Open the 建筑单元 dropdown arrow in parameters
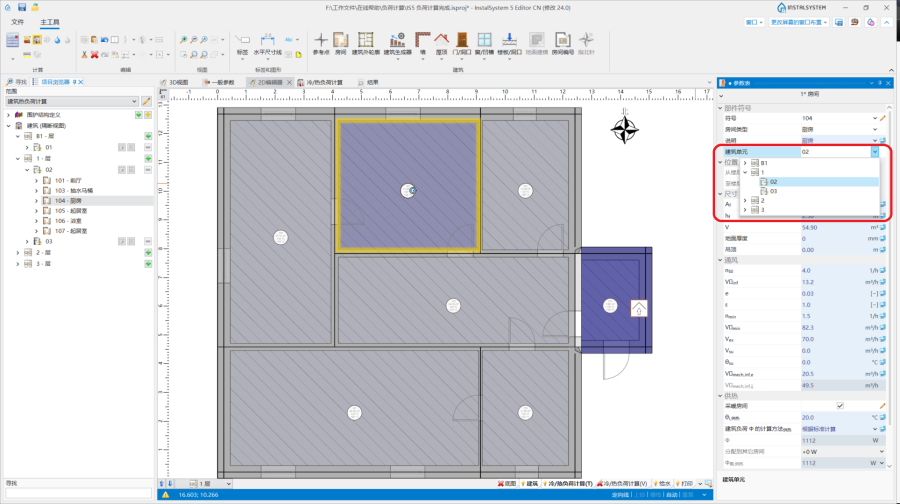900x504 pixels. pos(875,152)
